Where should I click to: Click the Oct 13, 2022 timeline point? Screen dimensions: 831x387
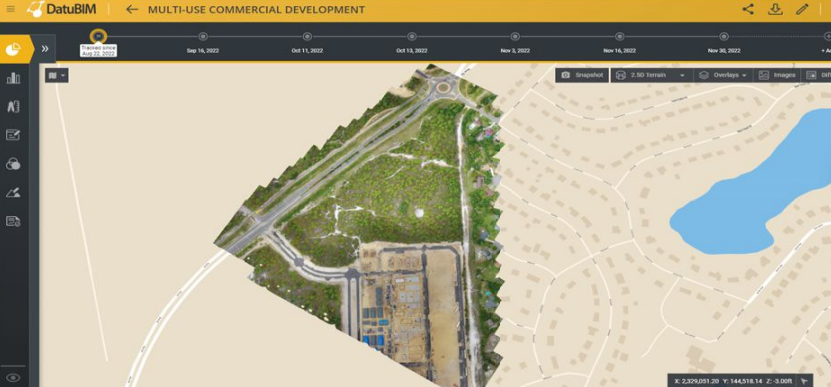pos(412,37)
